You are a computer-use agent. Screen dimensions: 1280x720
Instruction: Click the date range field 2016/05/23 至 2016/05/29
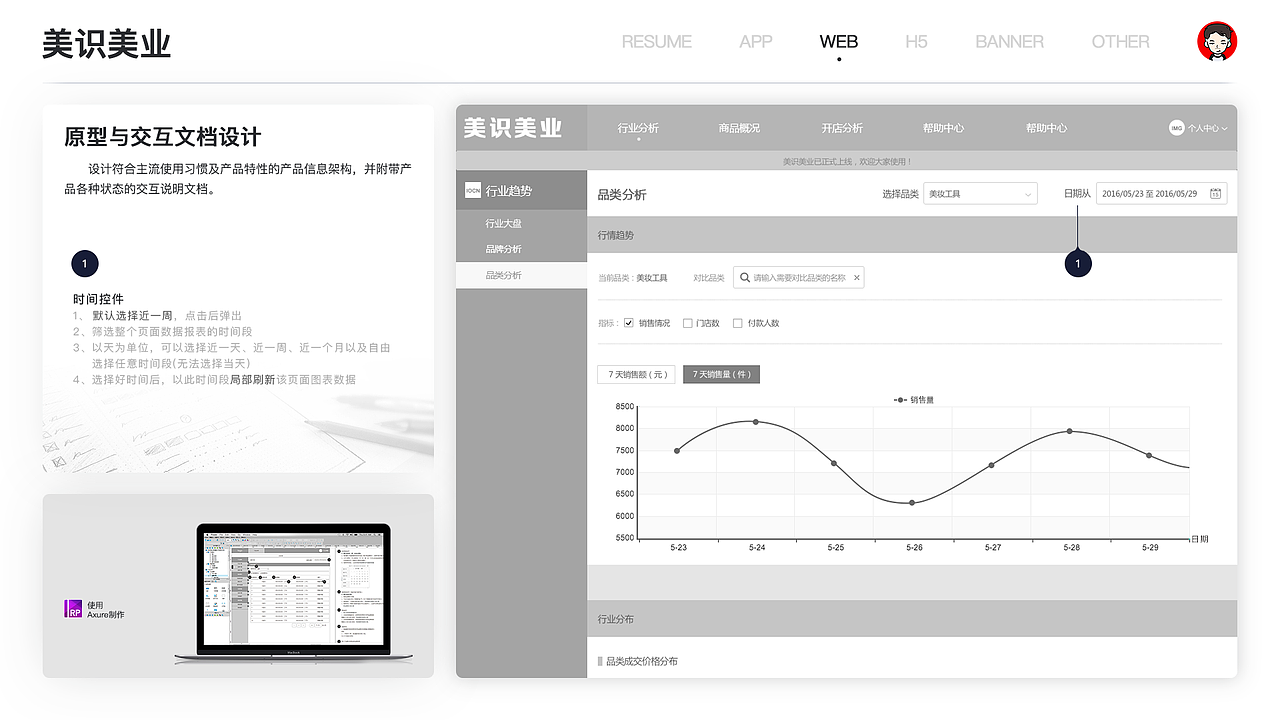[x=1161, y=194]
